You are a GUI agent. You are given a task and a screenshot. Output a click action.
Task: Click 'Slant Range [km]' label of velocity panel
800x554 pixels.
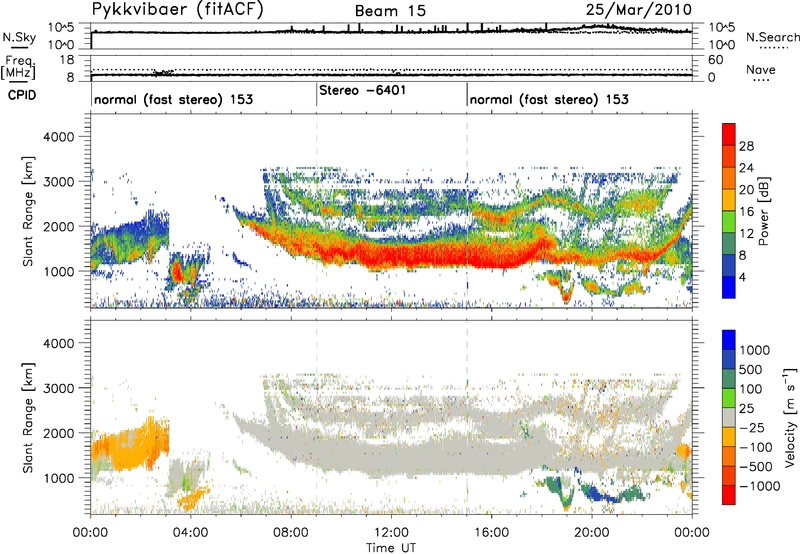pyautogui.click(x=28, y=418)
